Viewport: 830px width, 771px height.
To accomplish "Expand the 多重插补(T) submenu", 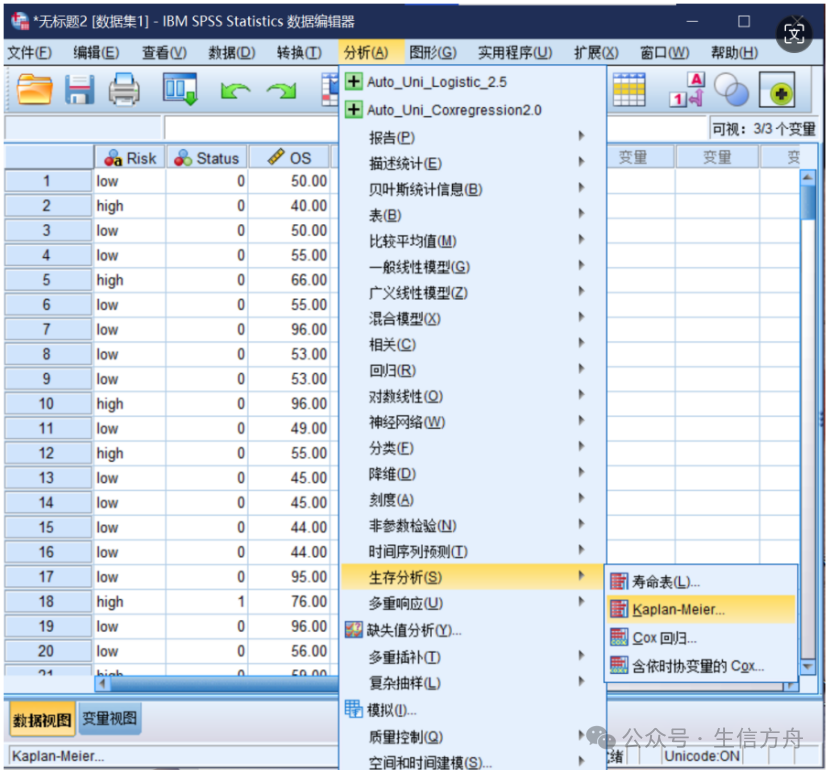I will click(473, 657).
